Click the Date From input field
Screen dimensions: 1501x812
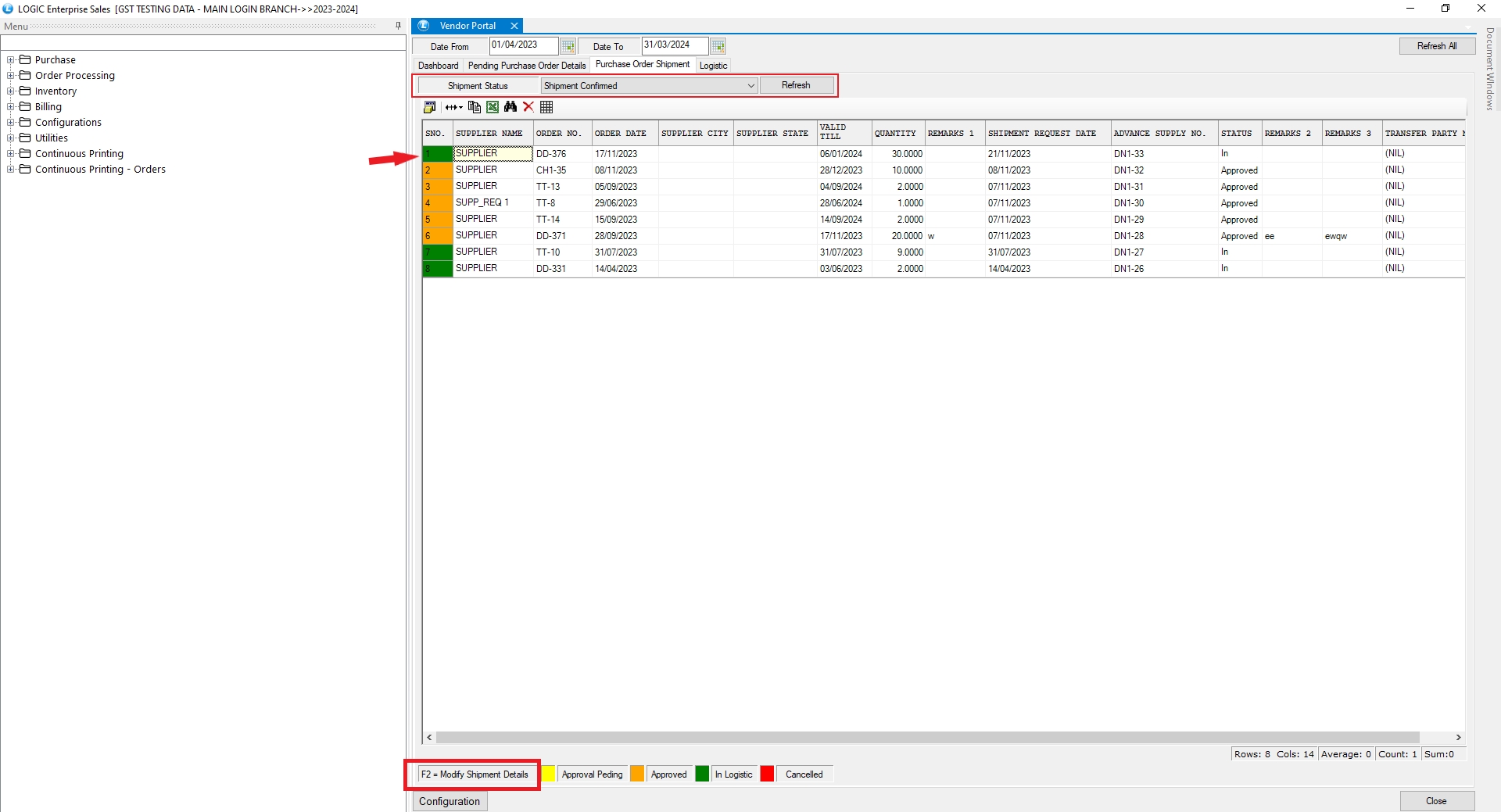[523, 45]
